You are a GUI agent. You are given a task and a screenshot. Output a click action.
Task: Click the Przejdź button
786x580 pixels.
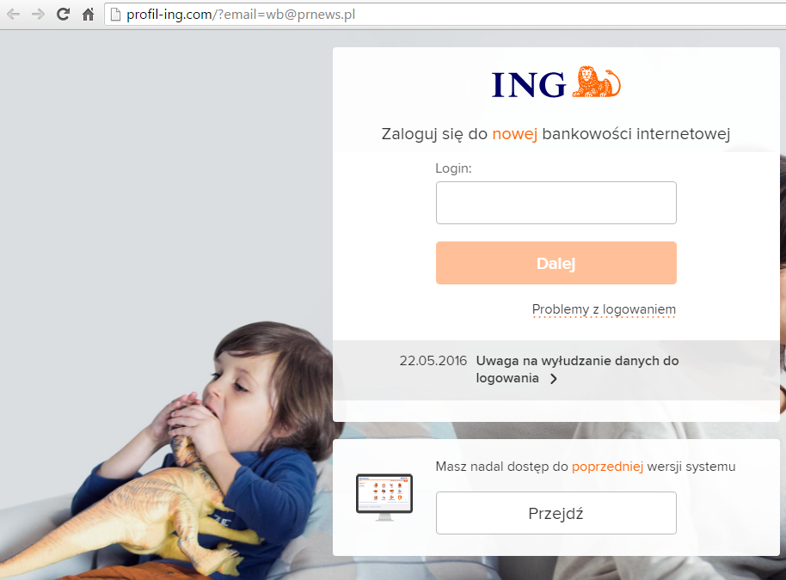point(556,513)
